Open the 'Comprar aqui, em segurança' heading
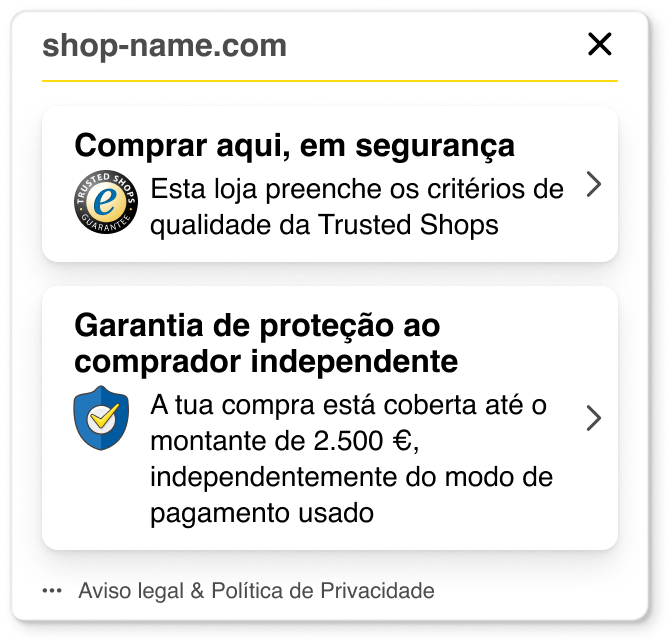This screenshot has width=672, height=644. [294, 146]
